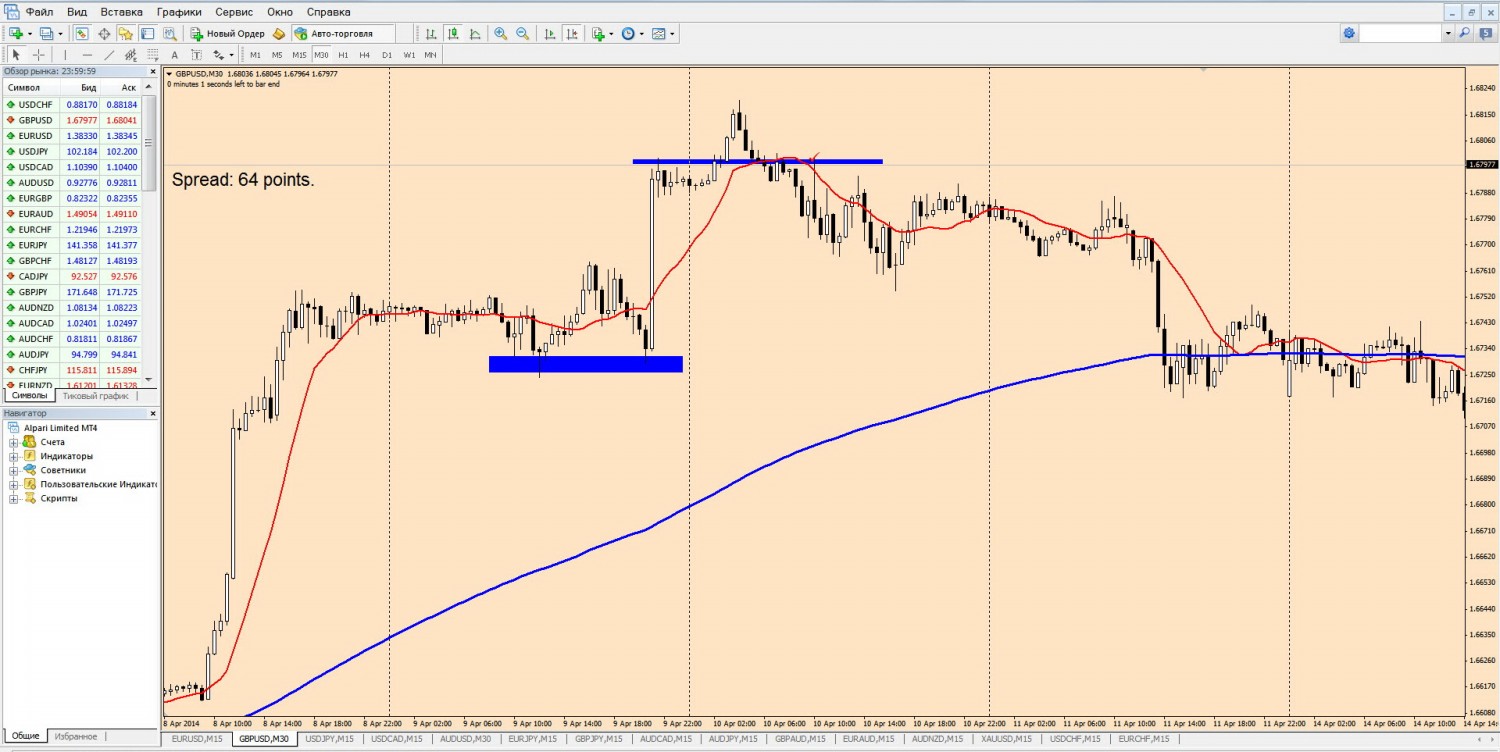Open the Сервис menu
This screenshot has height=752, width=1500.
234,12
